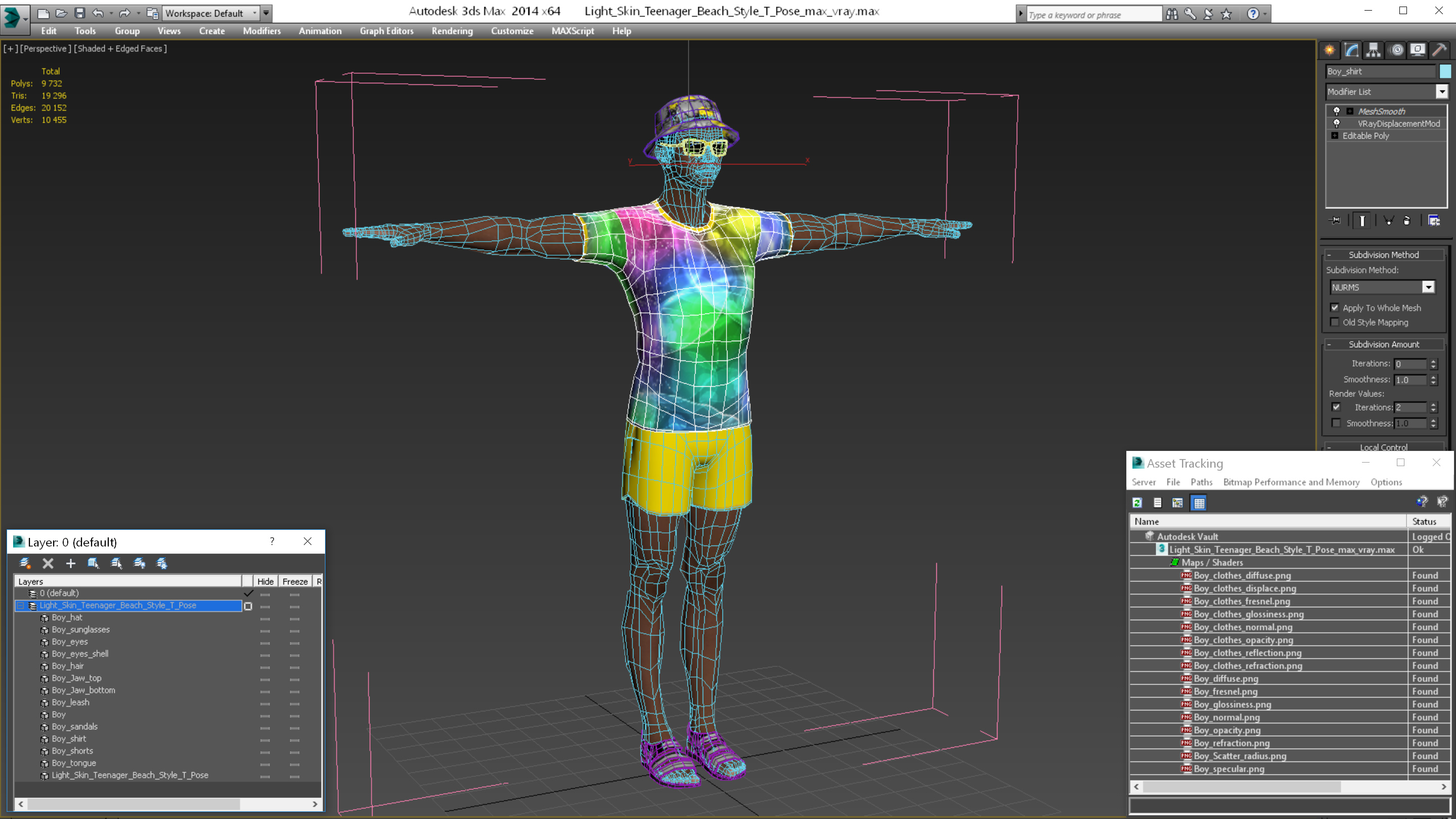Click the Status column header in Asset Tracking
1456x819 pixels.
pos(1429,521)
